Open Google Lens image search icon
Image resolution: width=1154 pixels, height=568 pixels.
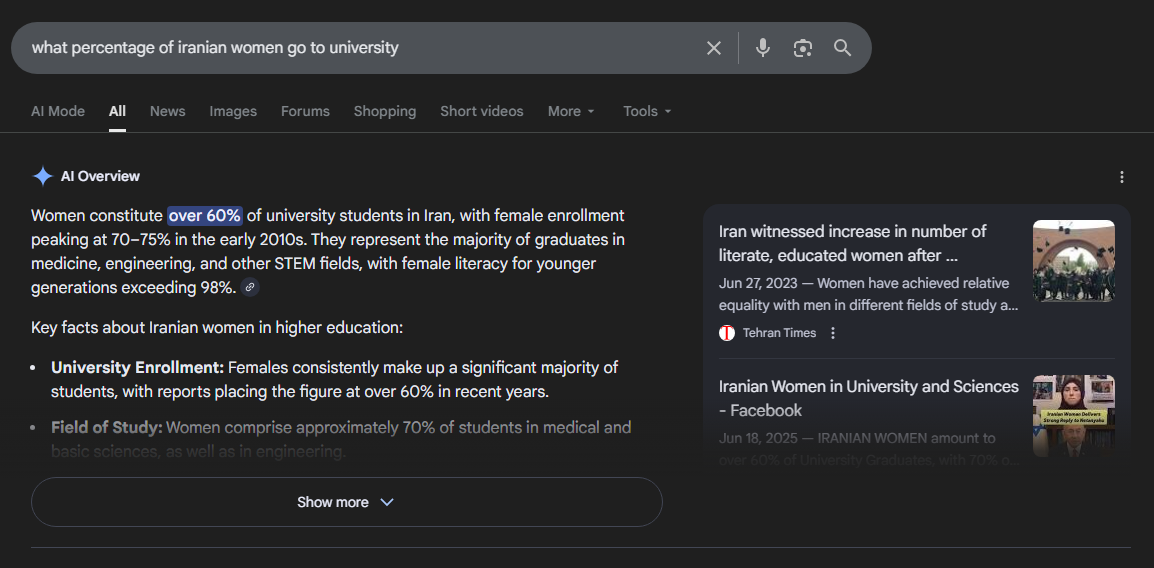[802, 48]
